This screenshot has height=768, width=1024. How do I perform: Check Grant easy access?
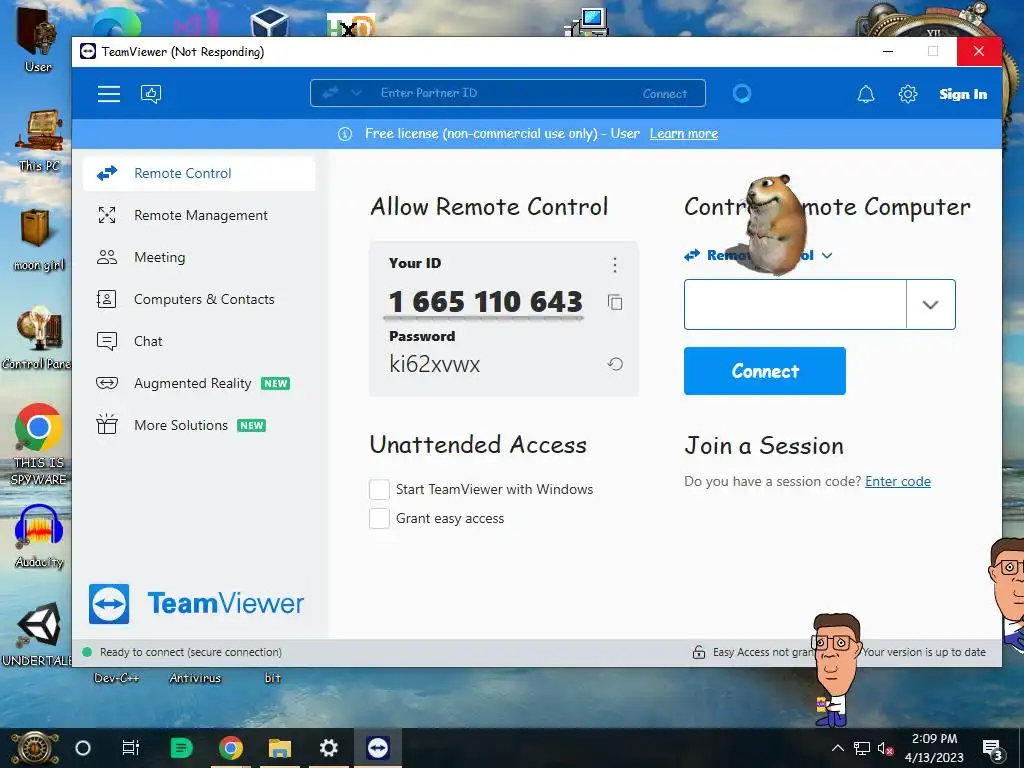[379, 519]
